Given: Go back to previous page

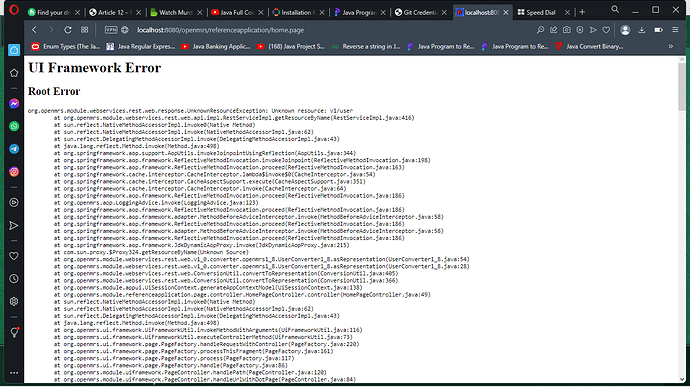Looking at the screenshot, I should pyautogui.click(x=34, y=30).
